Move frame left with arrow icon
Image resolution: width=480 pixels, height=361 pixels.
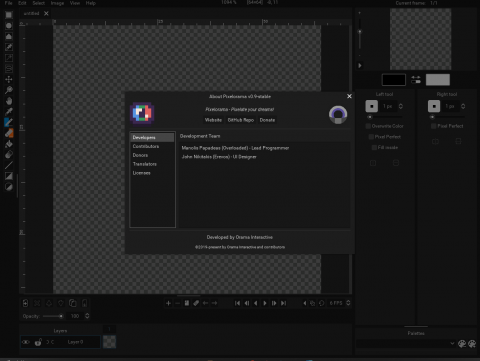(x=205, y=303)
